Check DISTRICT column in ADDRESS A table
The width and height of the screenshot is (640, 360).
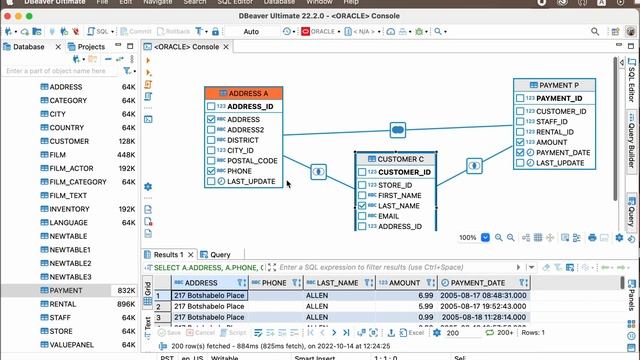coord(211,140)
